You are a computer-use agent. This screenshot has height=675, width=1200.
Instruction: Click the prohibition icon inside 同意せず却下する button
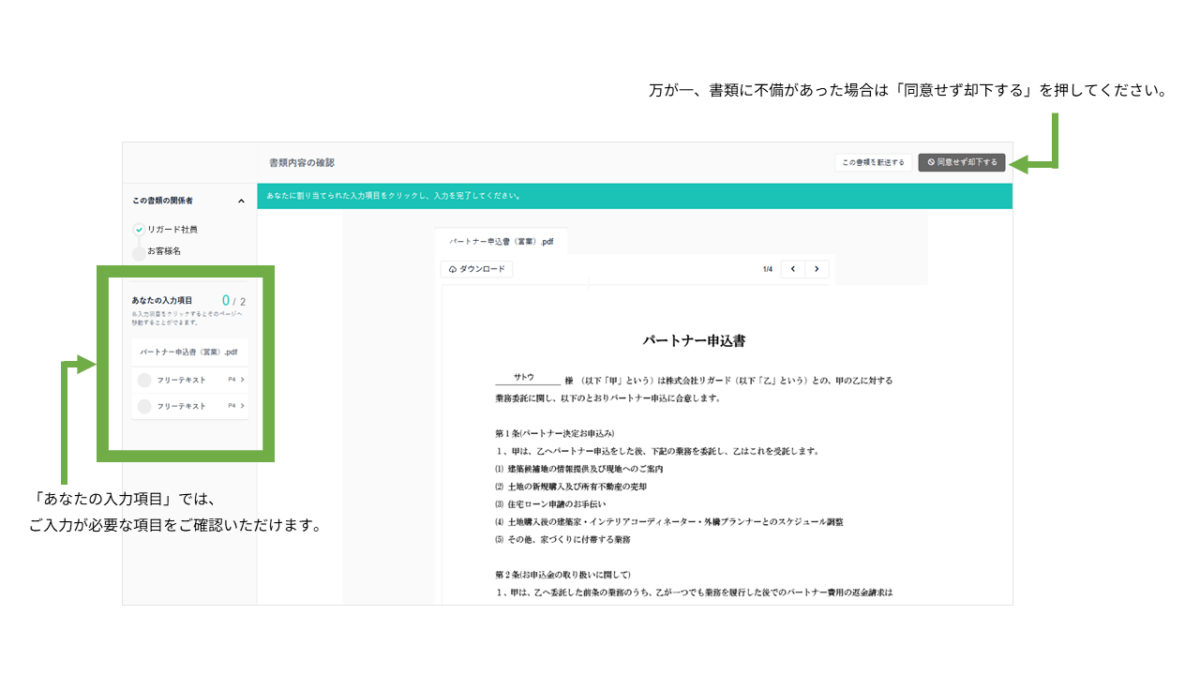tap(931, 162)
